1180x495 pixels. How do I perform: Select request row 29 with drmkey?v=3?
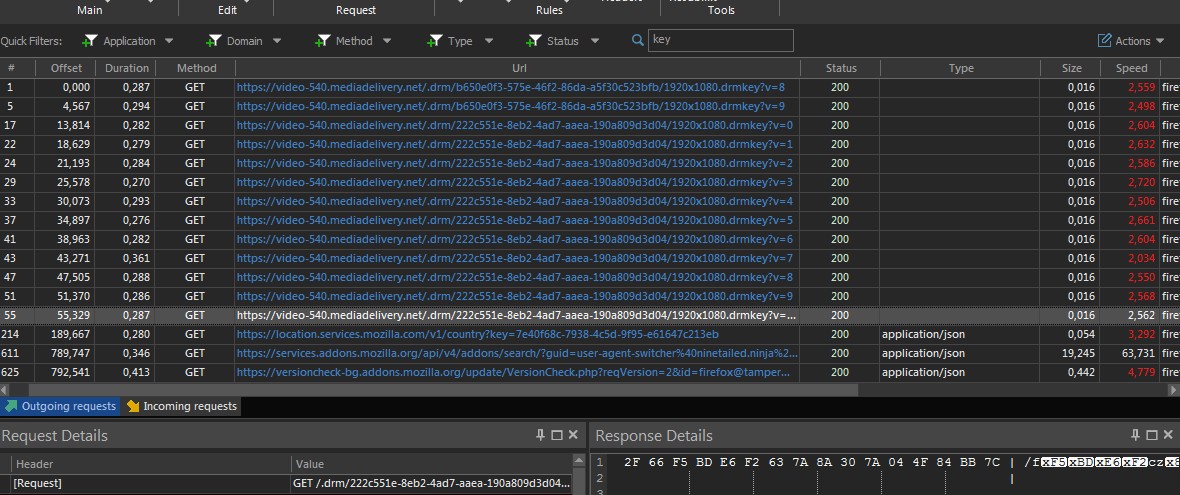click(x=590, y=182)
